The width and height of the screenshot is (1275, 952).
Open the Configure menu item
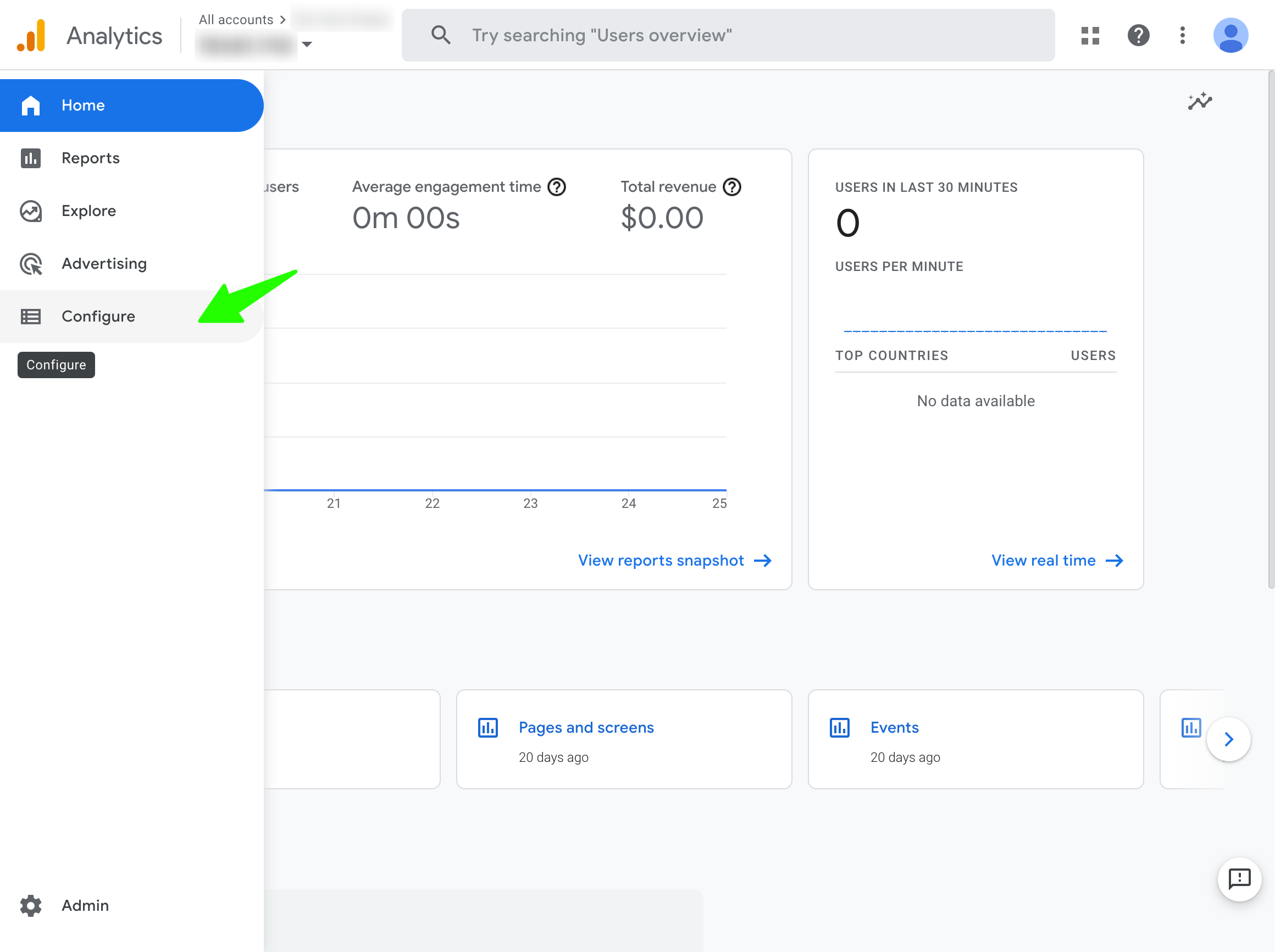(98, 317)
